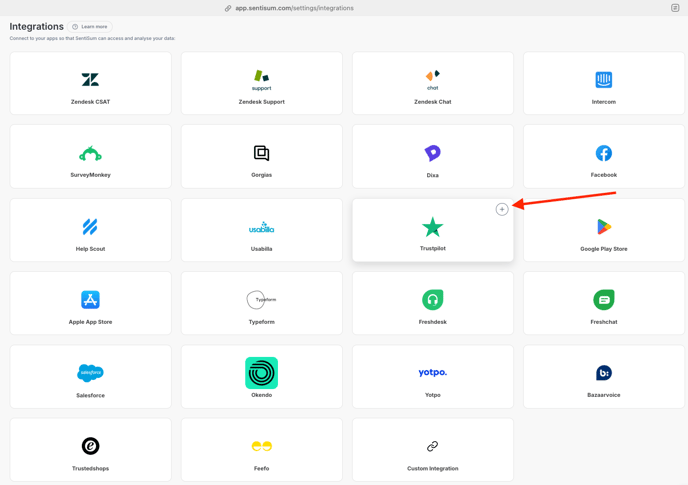Click the Feefo label text
The height and width of the screenshot is (485, 688).
(262, 468)
